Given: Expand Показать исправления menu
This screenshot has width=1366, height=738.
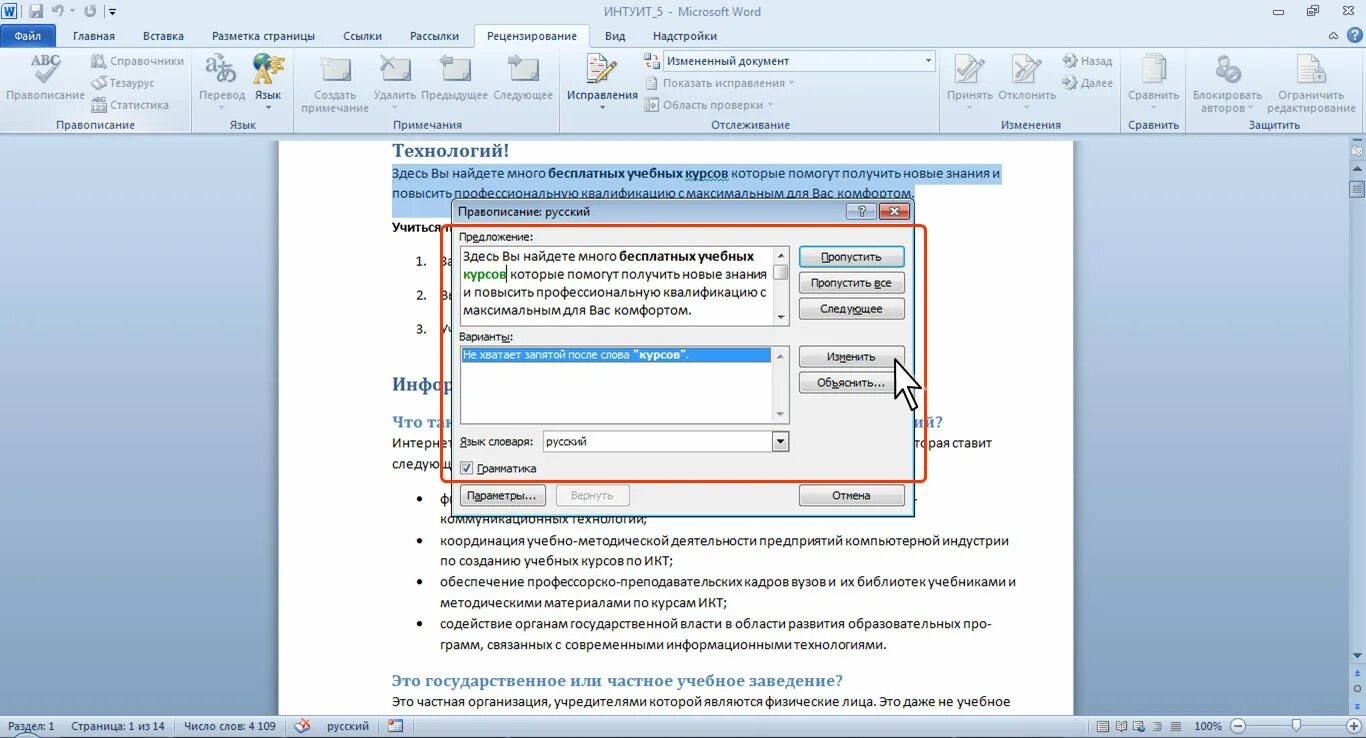Looking at the screenshot, I should [x=720, y=83].
